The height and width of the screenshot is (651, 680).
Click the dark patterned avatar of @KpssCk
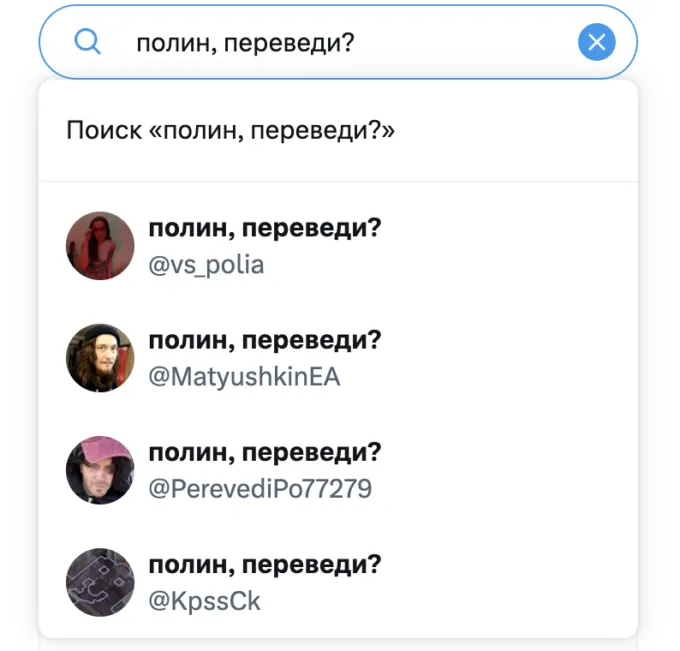[100, 582]
